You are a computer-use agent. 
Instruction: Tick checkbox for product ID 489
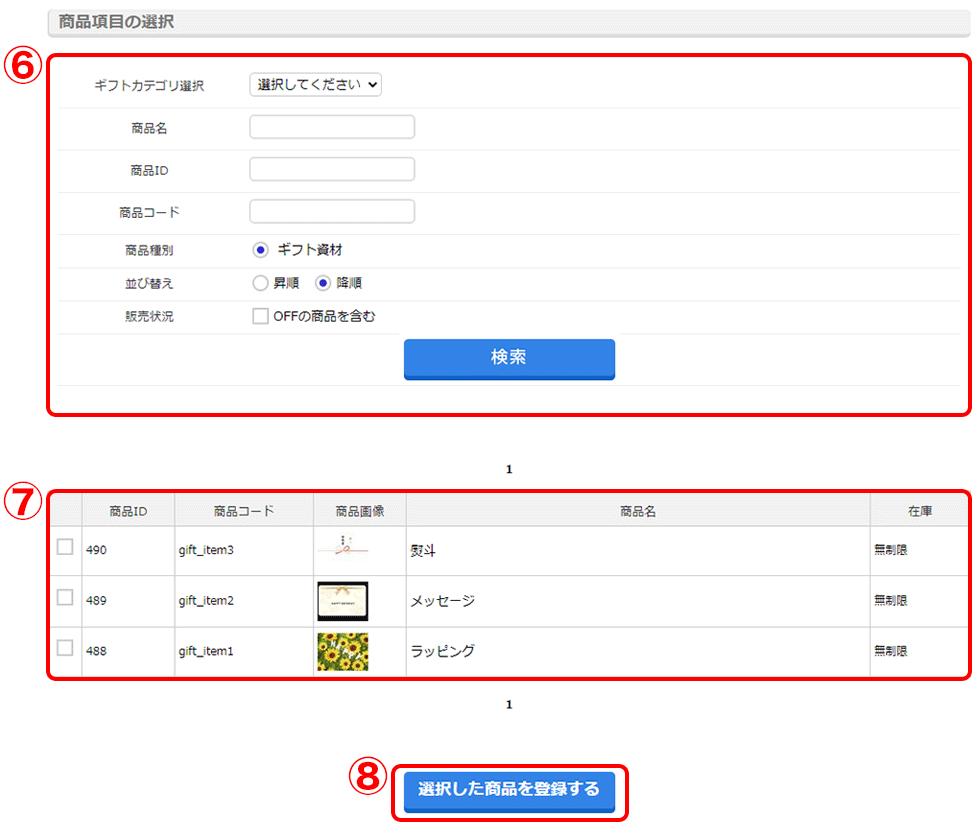click(x=65, y=597)
